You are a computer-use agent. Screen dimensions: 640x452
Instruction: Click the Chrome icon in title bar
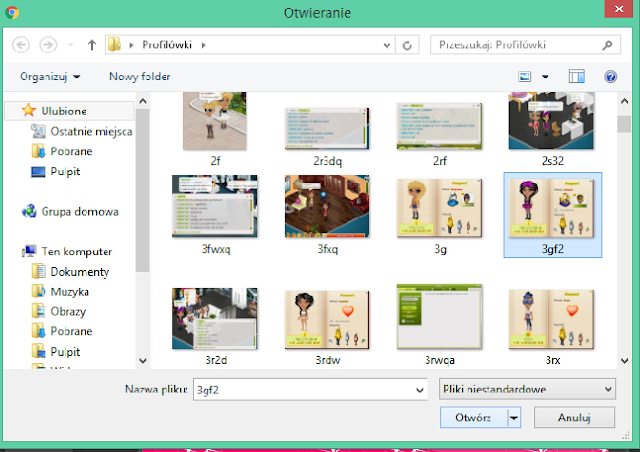coord(12,12)
